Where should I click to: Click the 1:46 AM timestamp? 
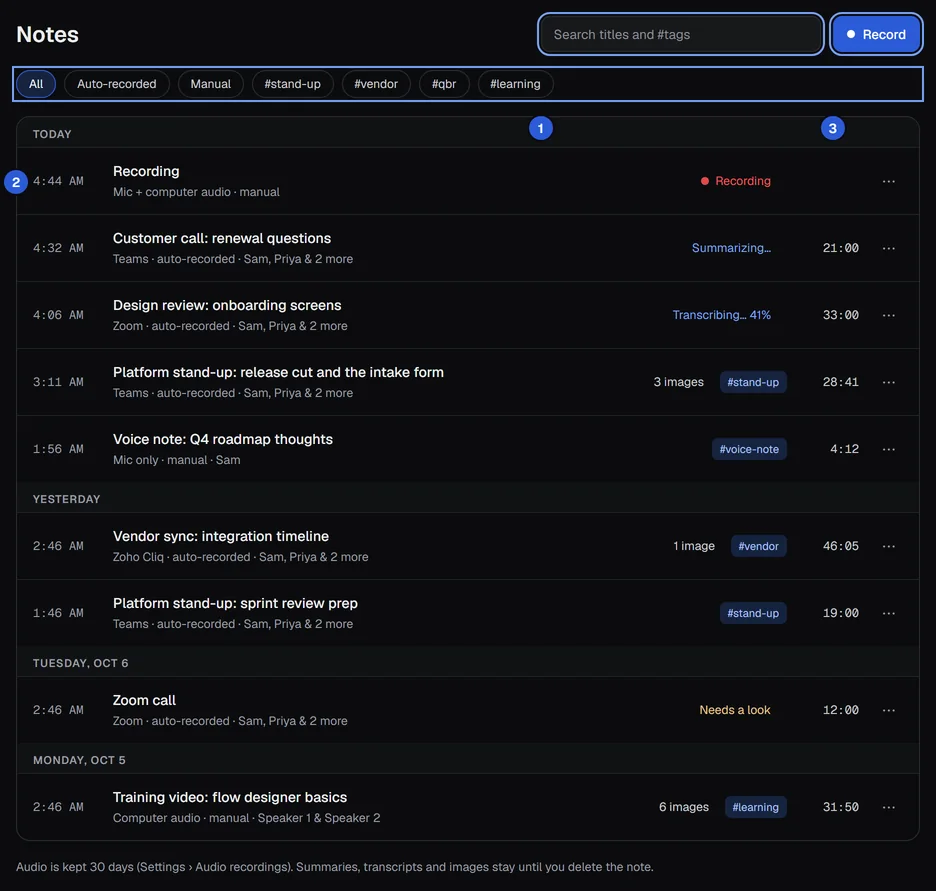(x=58, y=613)
